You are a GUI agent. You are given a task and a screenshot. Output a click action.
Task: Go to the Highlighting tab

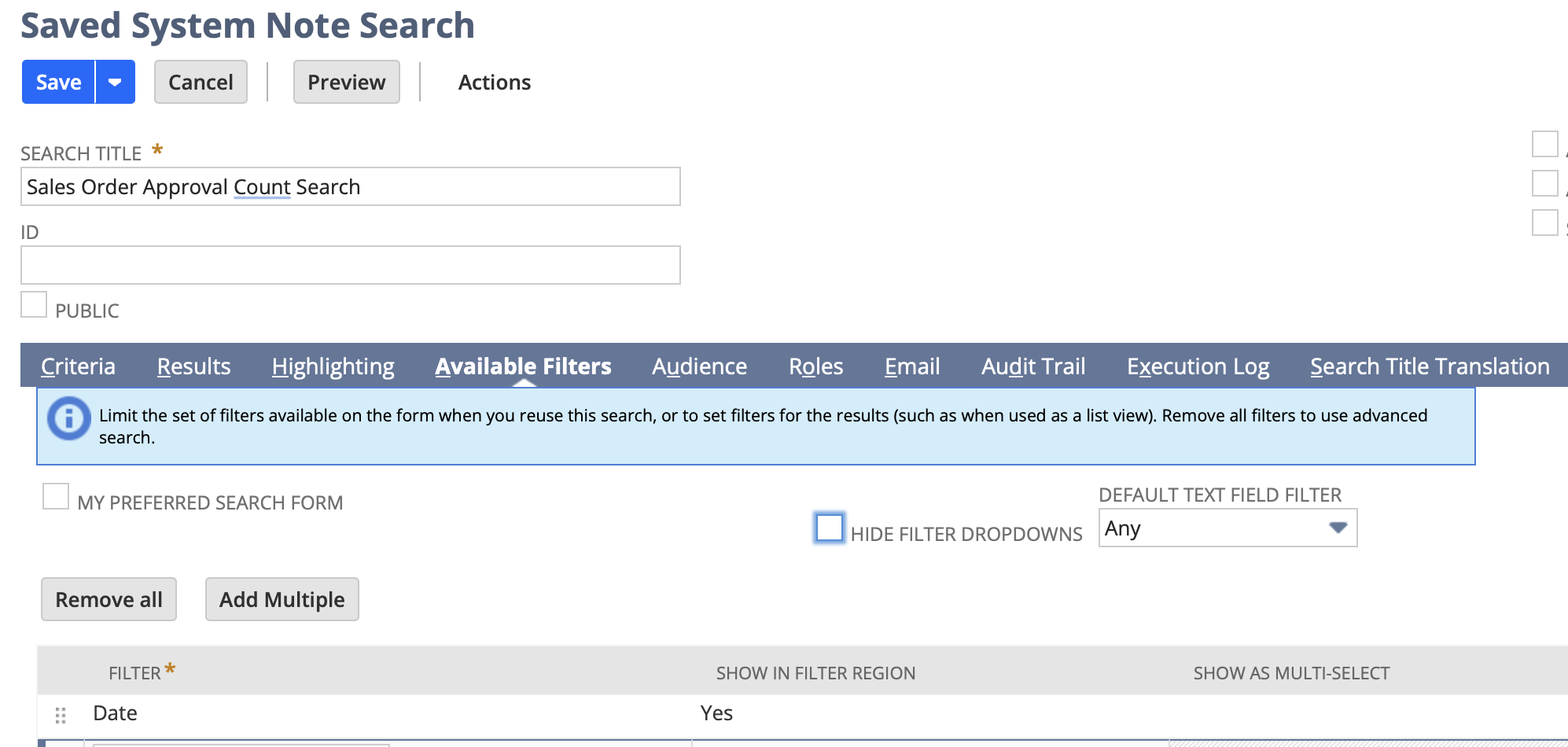click(333, 366)
